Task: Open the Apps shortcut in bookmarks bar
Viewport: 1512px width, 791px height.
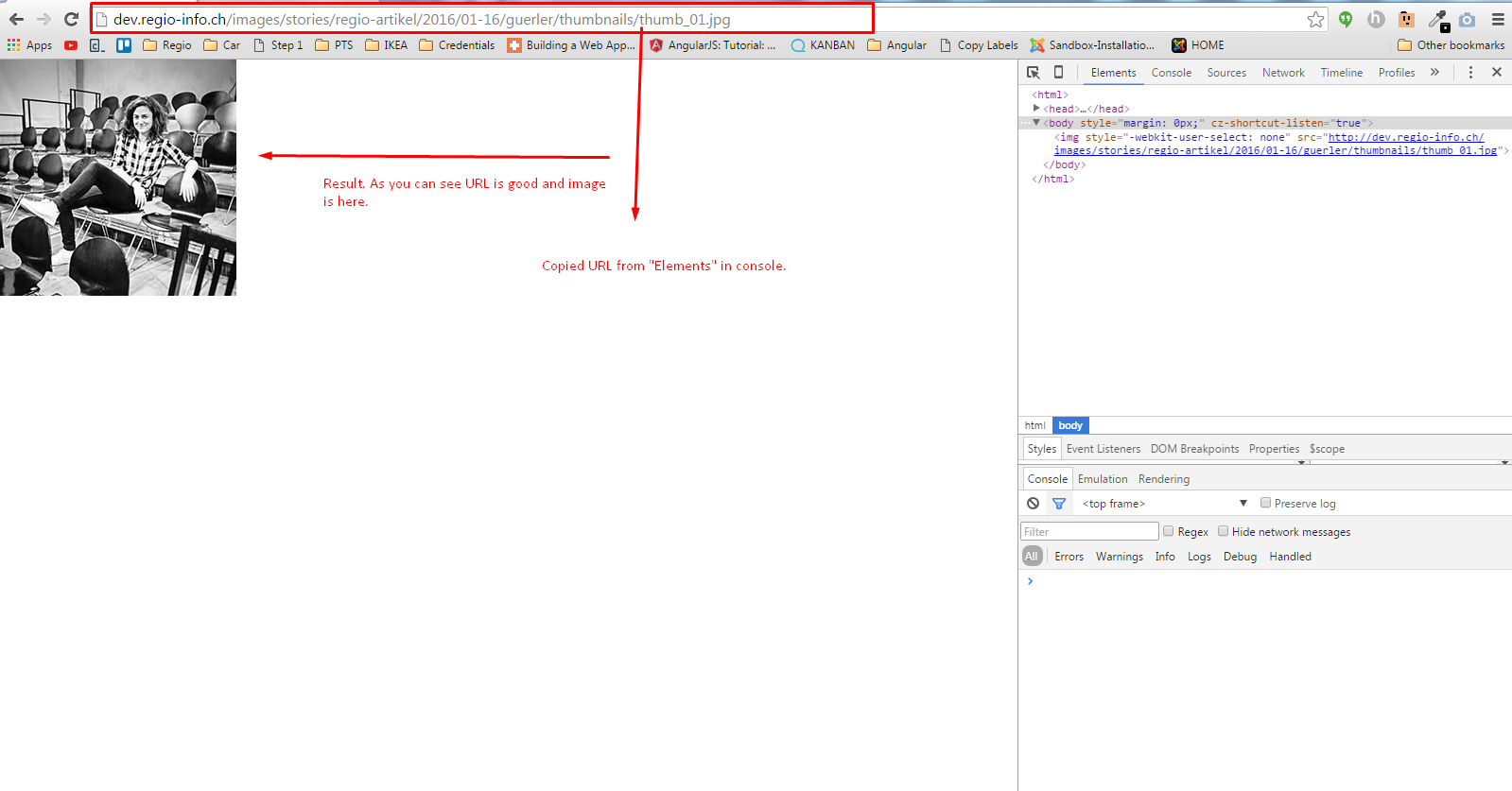Action: coord(29,45)
